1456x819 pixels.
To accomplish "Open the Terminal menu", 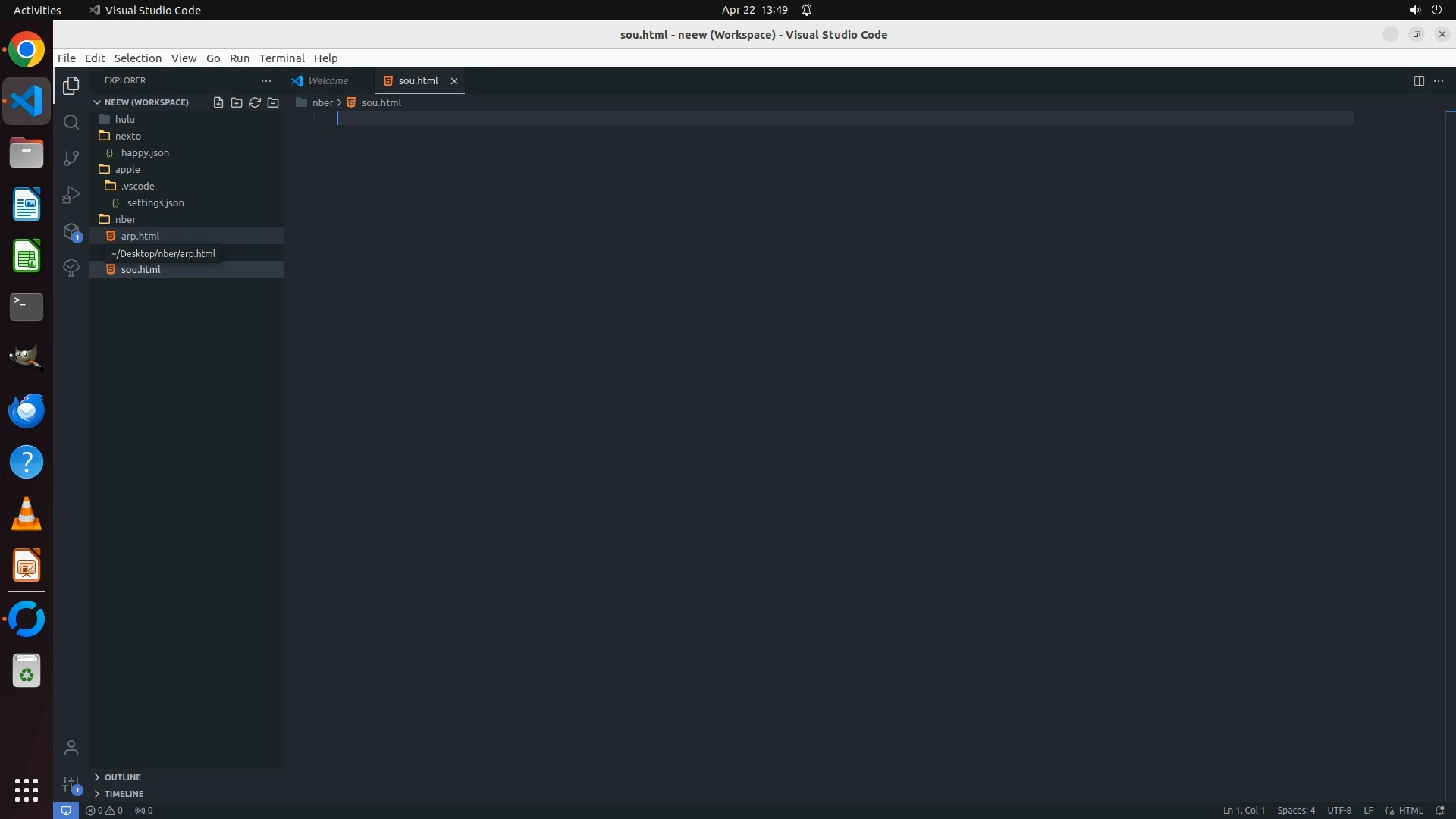I will [281, 58].
